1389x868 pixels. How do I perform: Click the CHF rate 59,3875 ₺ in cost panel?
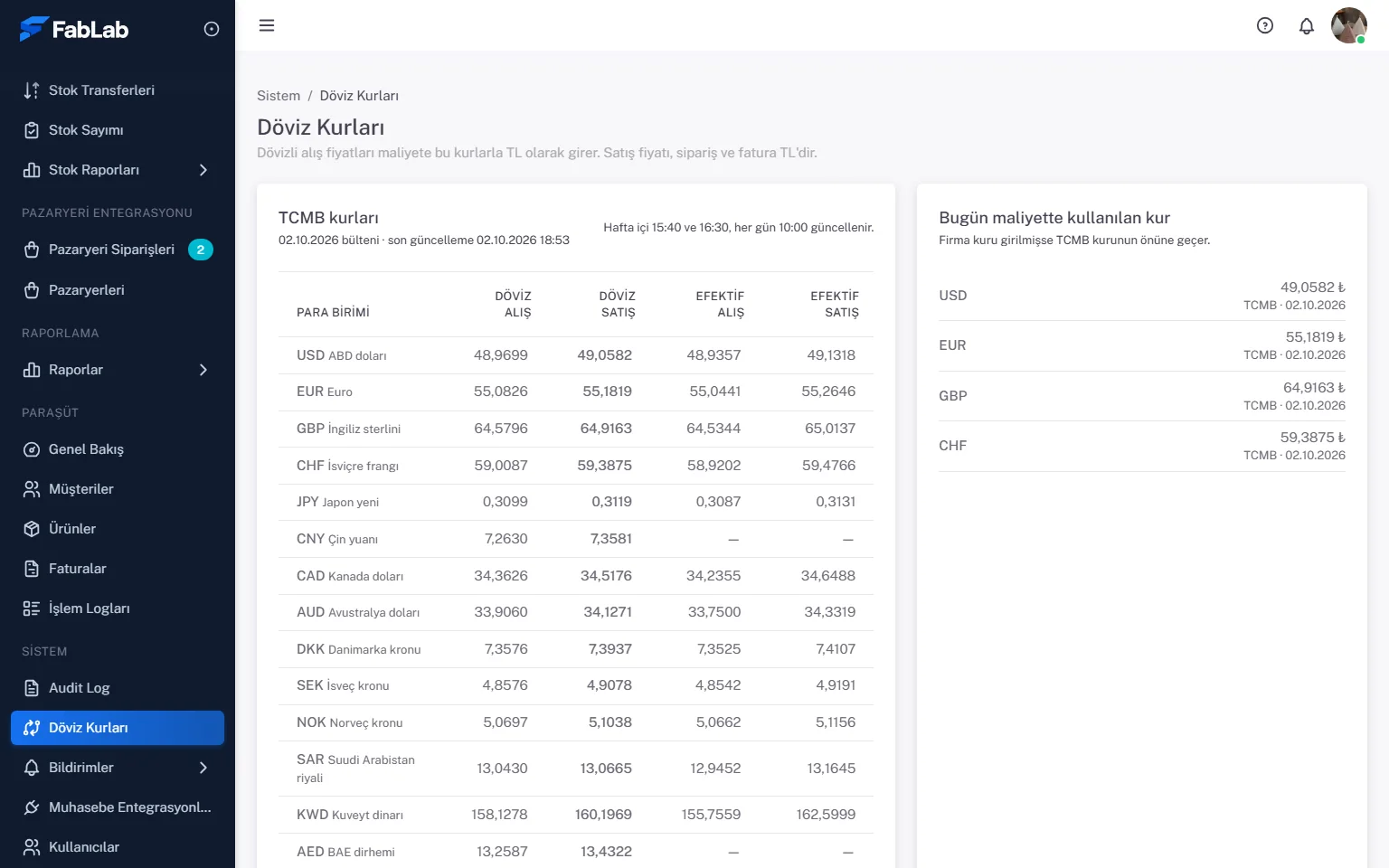1312,438
